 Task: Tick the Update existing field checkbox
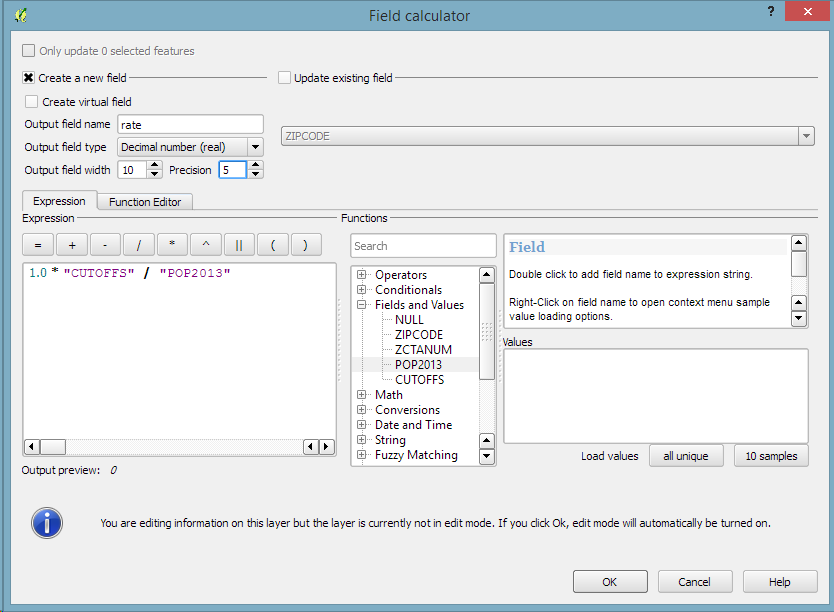click(x=285, y=78)
